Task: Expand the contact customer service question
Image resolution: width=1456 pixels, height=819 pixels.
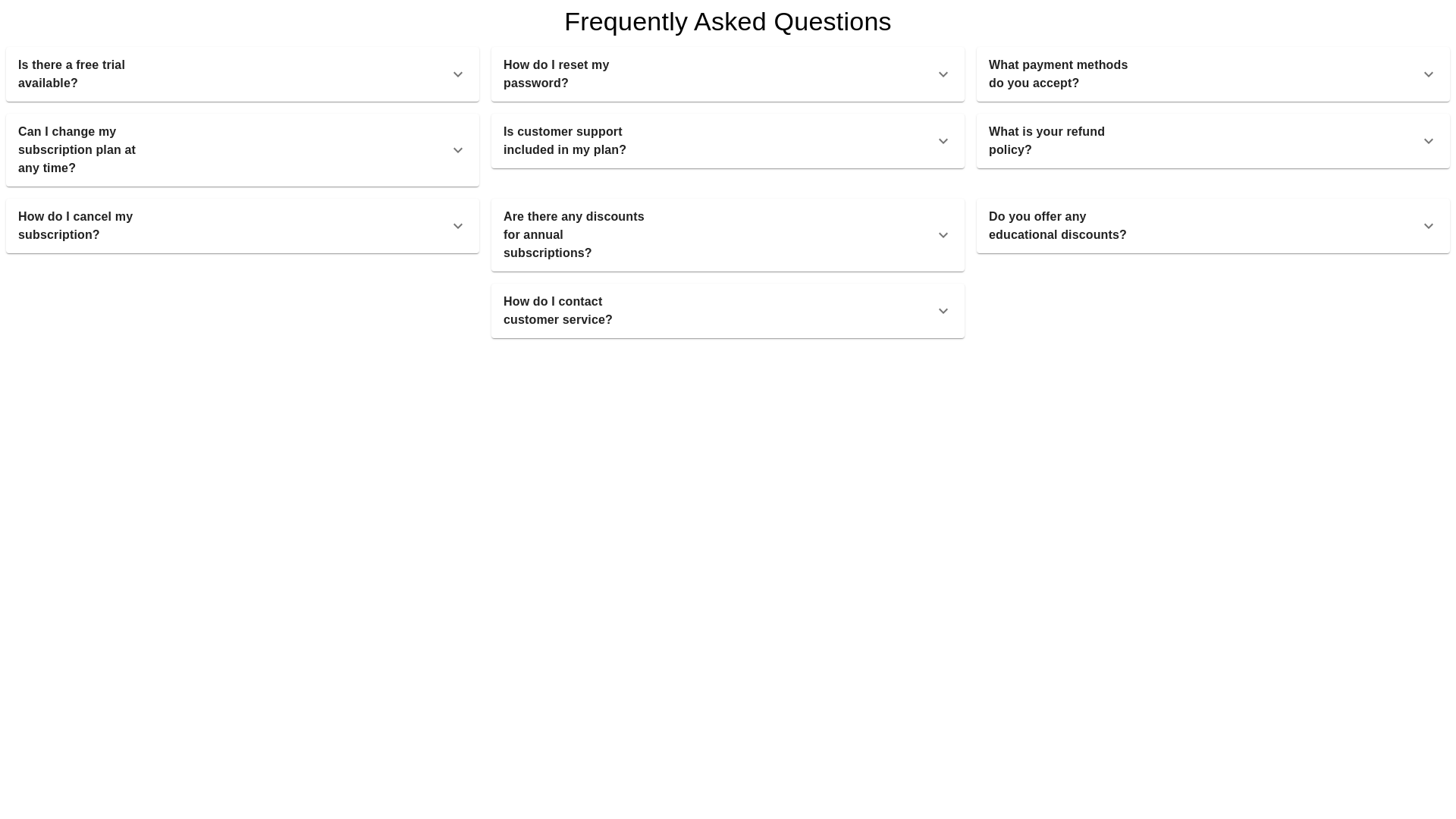Action: coord(727,310)
